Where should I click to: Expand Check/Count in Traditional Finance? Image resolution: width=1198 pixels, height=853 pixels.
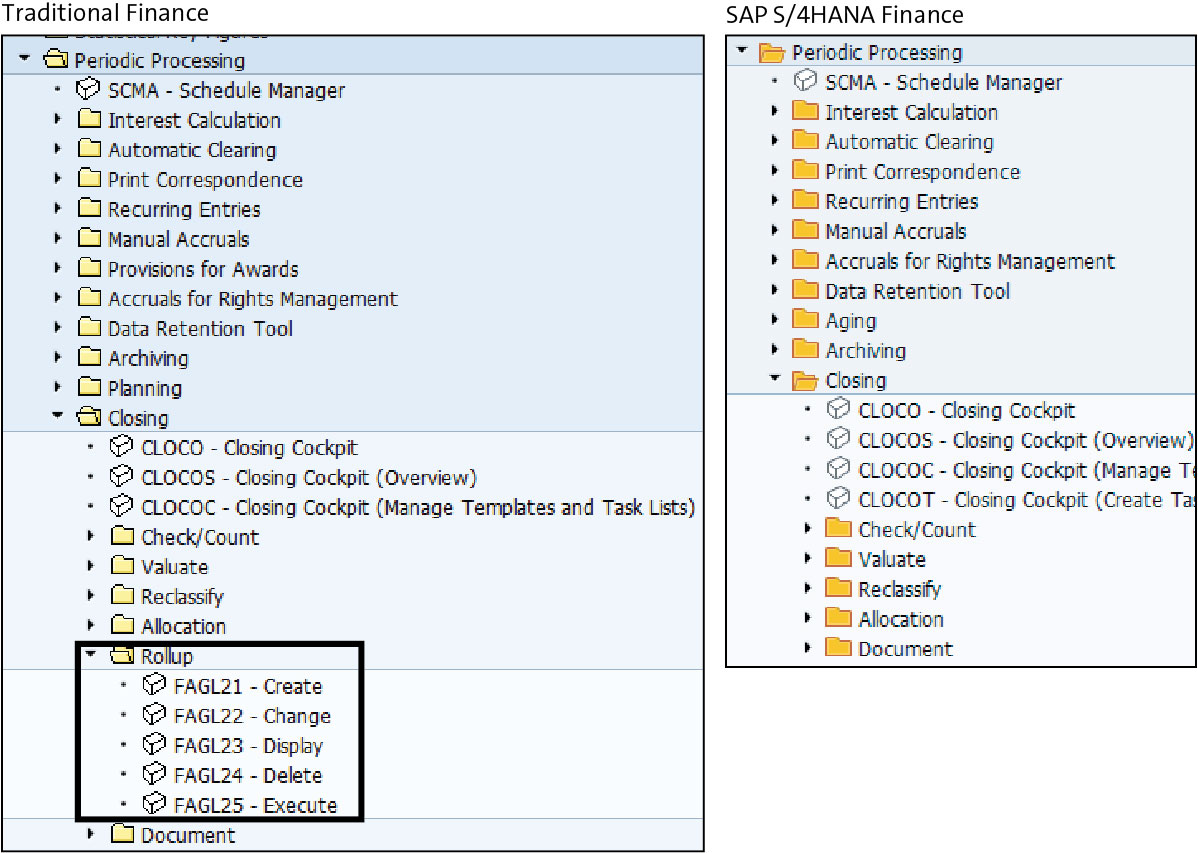(90, 536)
